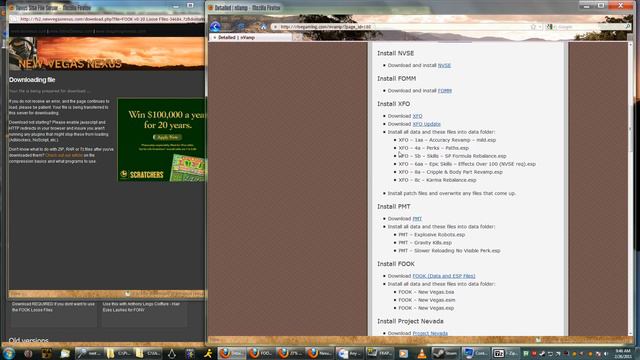Click the xVamp page vertical scrollbar
Image resolution: width=640 pixels, height=360 pixels.
[630, 188]
